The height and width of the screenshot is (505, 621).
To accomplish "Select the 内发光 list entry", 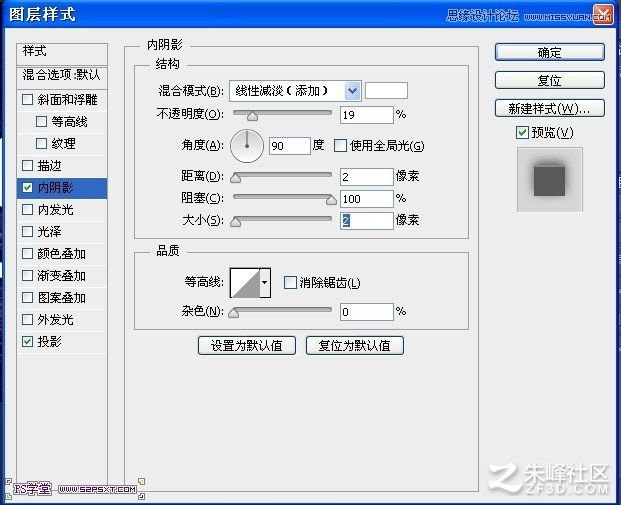I will 62,209.
